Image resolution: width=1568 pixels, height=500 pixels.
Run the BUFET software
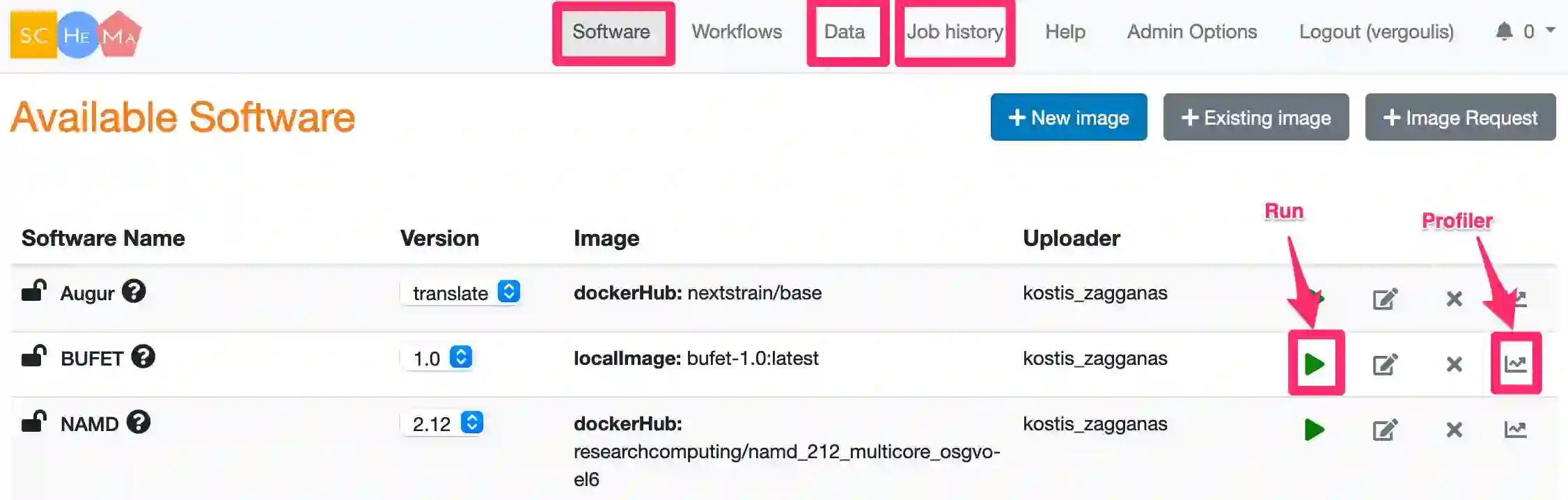coord(1315,364)
